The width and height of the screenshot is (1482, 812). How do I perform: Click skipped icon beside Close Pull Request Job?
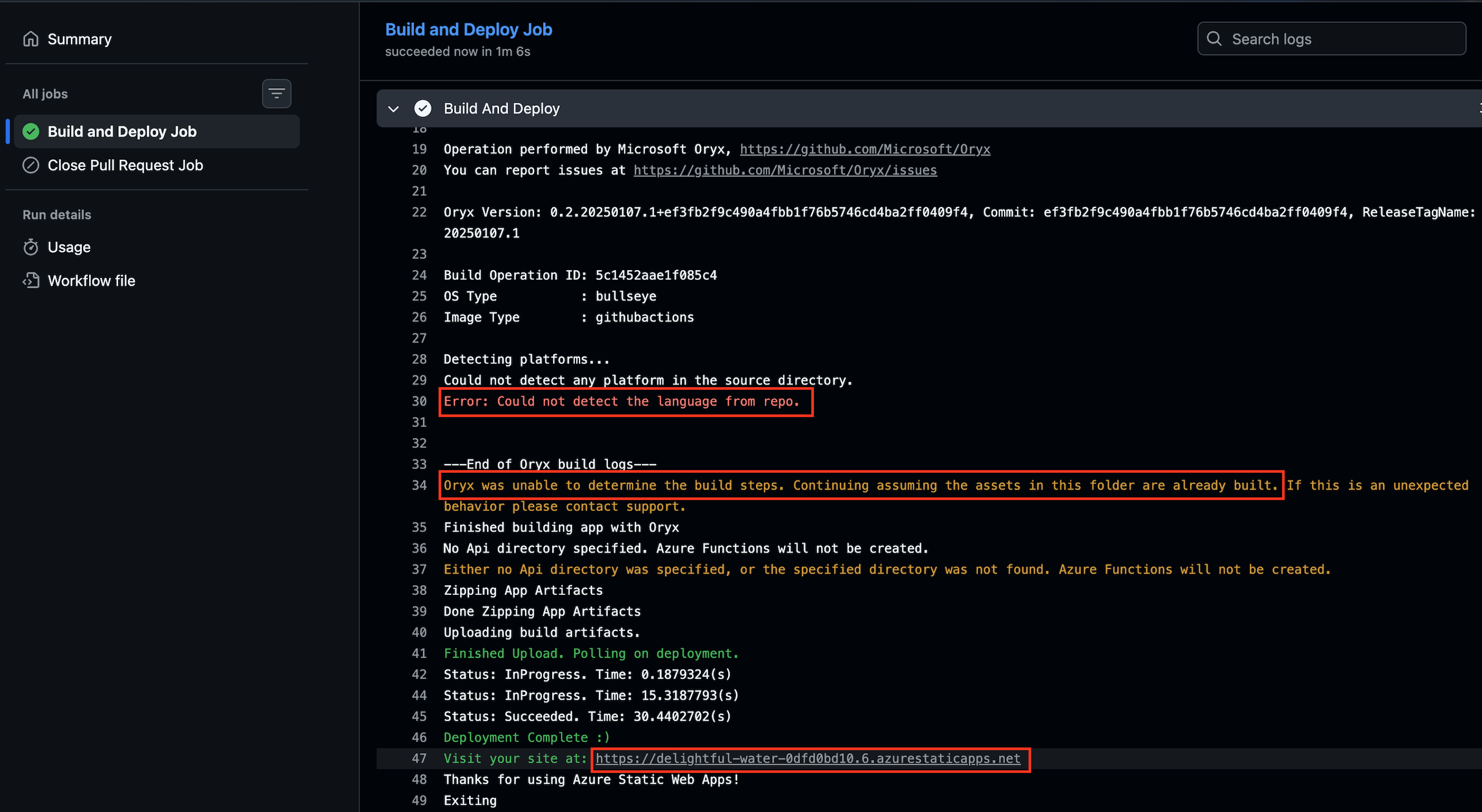tap(31, 165)
